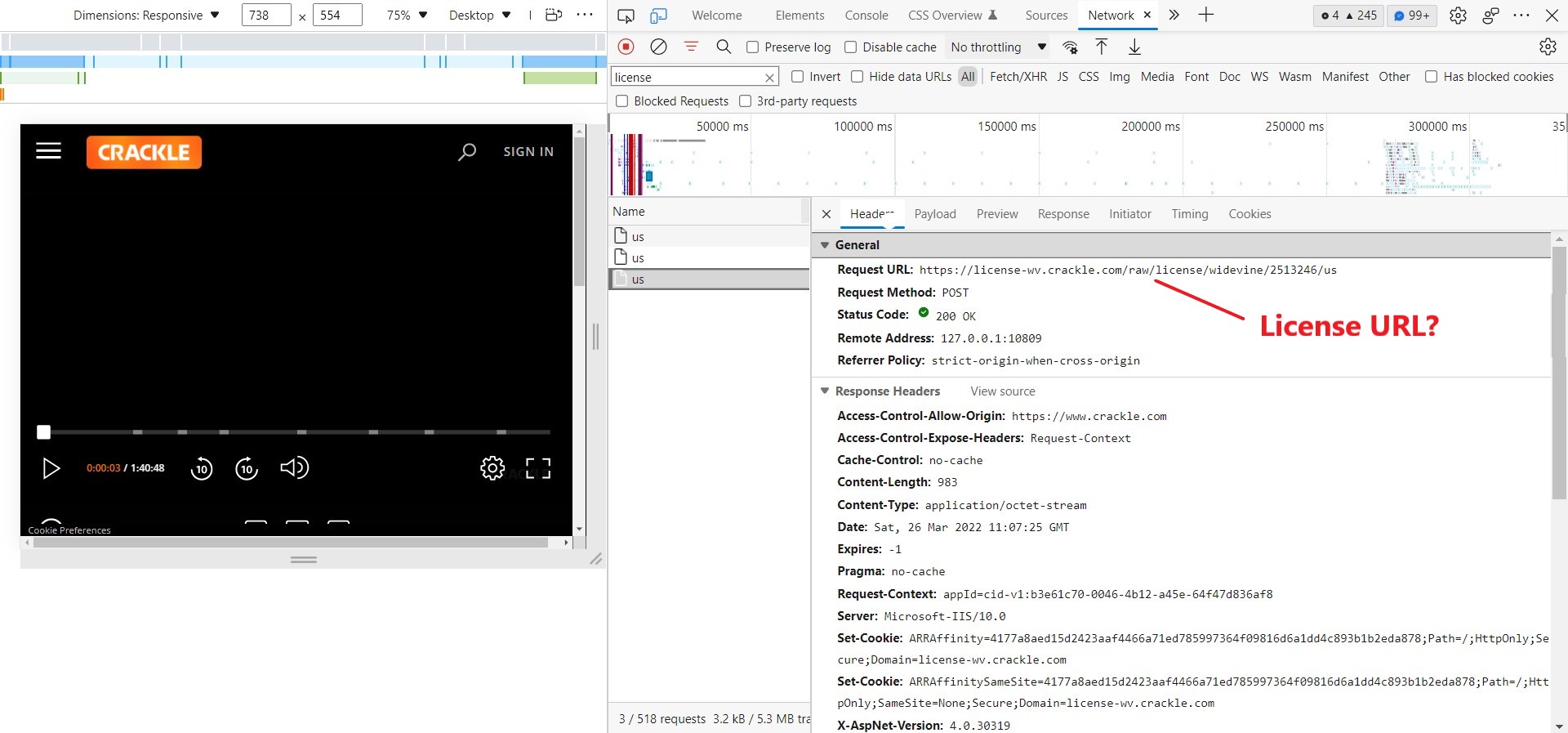Click the record network log button
The image size is (1568, 733).
click(626, 47)
